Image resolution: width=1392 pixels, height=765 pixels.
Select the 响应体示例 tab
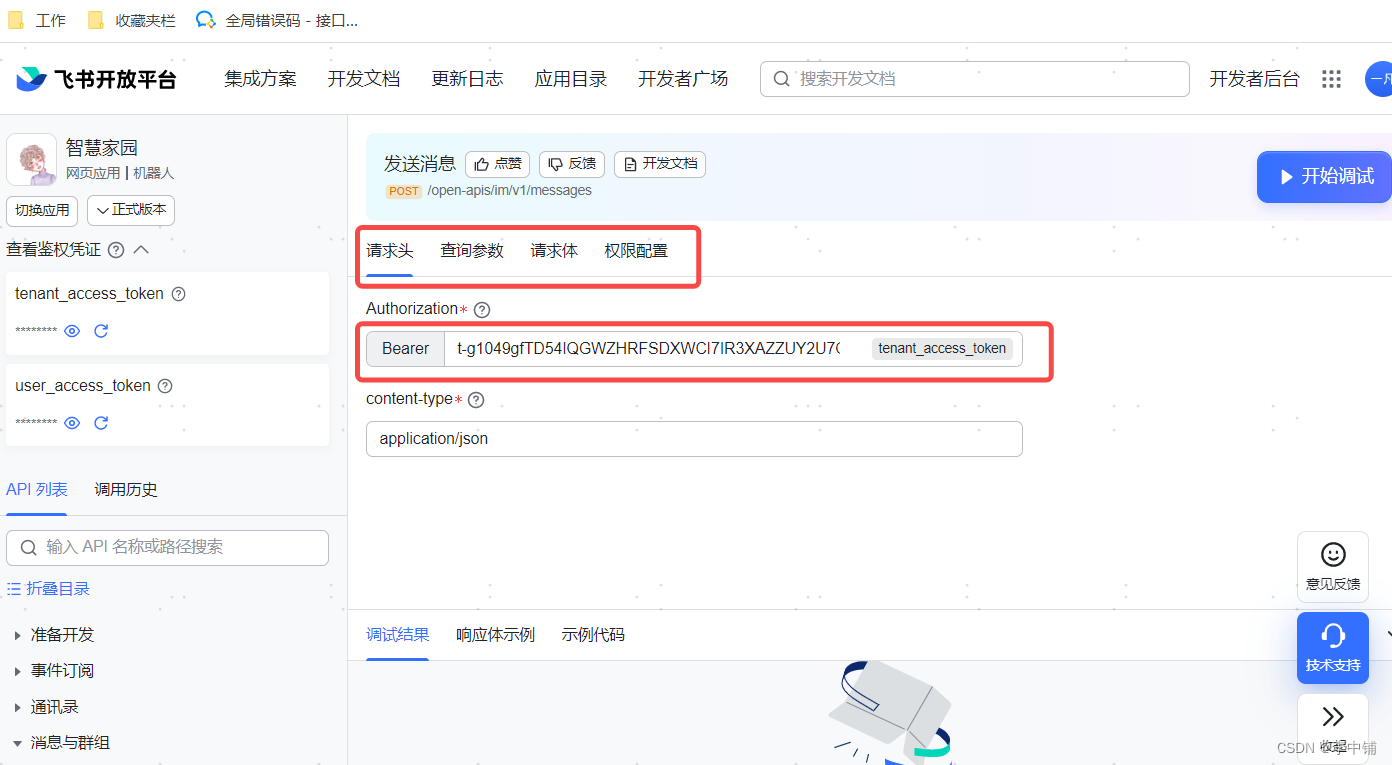click(x=495, y=635)
